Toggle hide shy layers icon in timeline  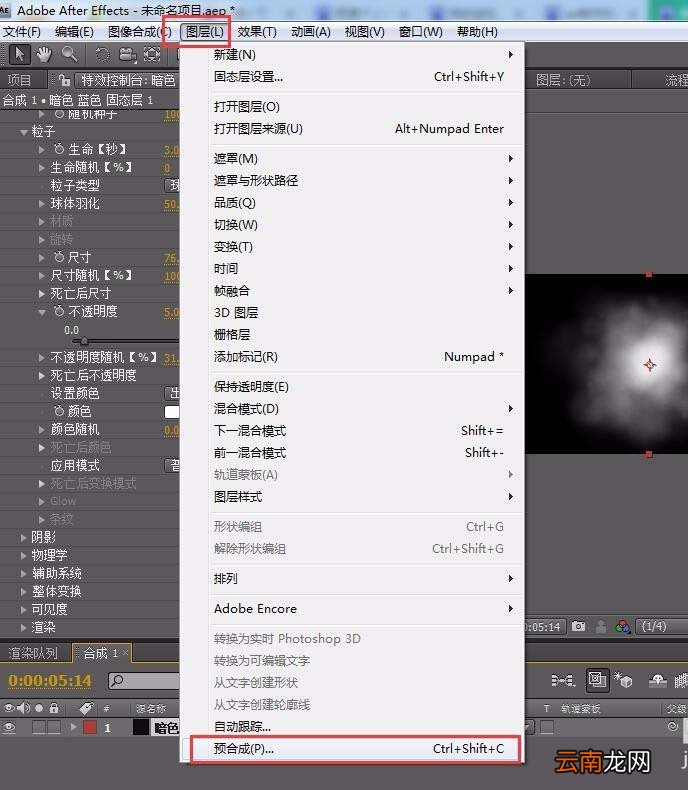pyautogui.click(x=657, y=681)
